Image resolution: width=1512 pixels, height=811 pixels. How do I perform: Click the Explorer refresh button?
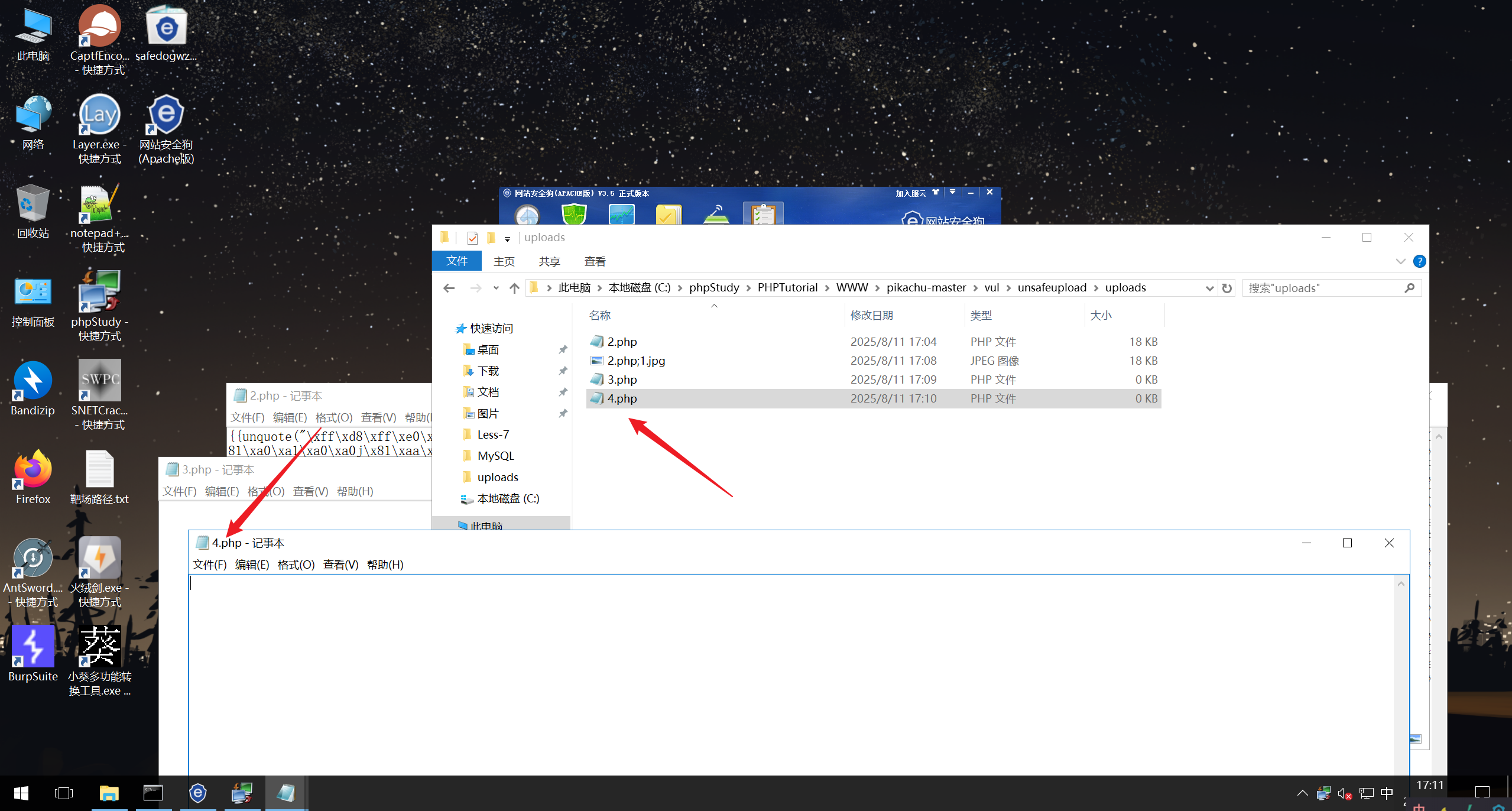1227,288
